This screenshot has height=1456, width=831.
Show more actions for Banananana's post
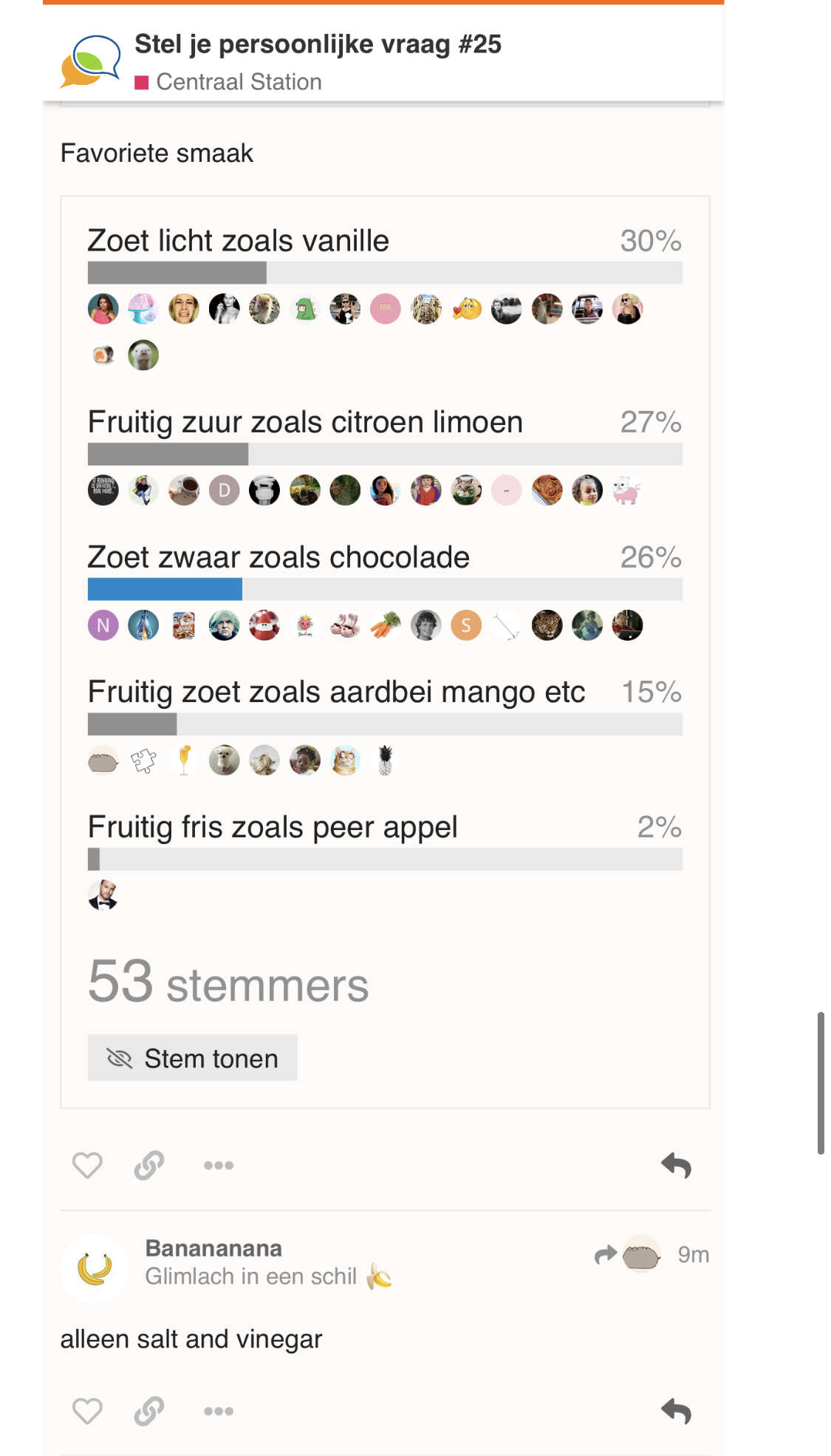pos(219,1411)
